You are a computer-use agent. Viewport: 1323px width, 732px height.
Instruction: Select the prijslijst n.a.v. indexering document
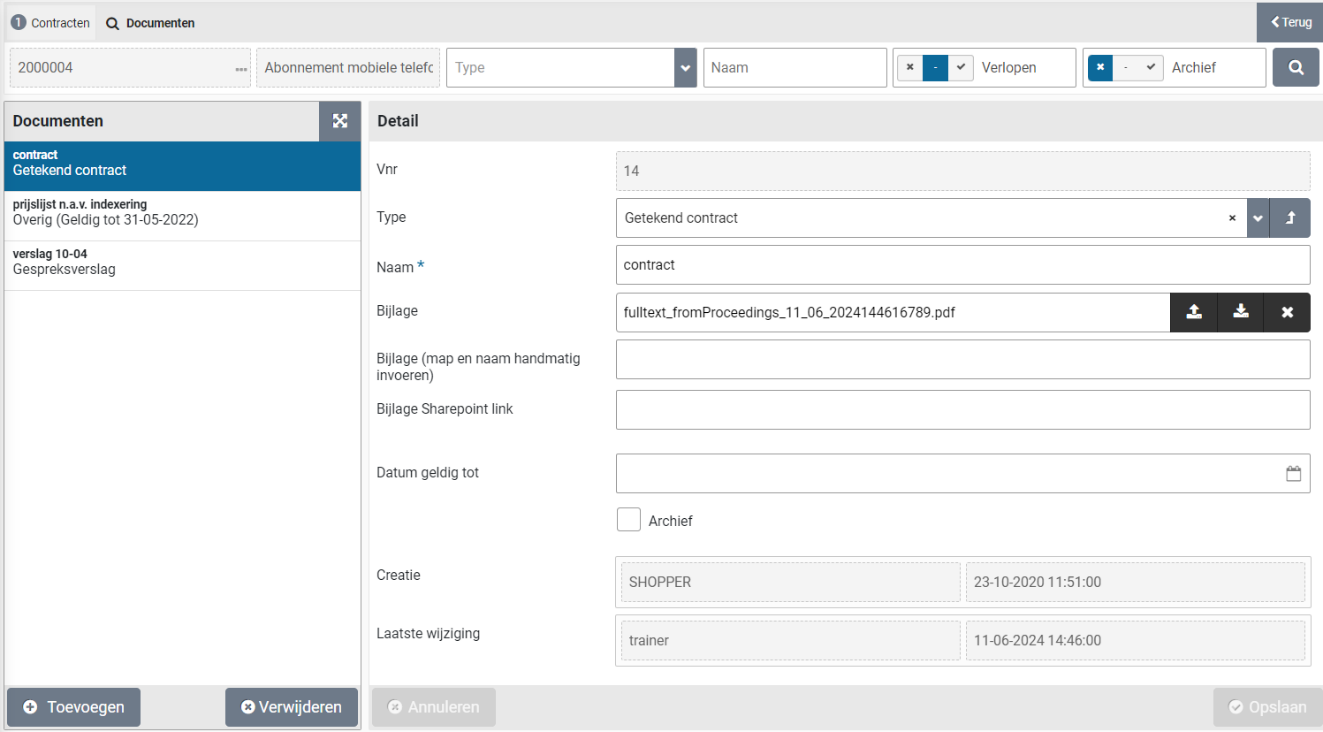[x=182, y=212]
